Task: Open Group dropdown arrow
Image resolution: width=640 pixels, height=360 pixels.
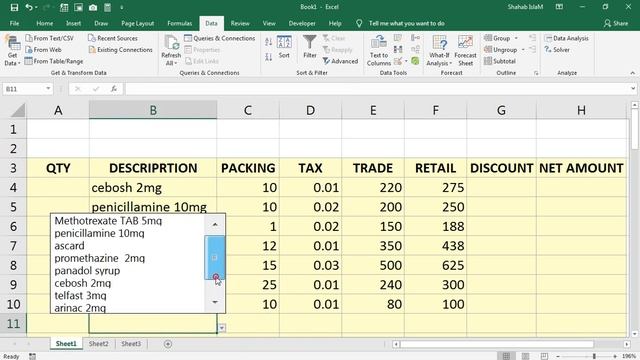Action: point(516,38)
